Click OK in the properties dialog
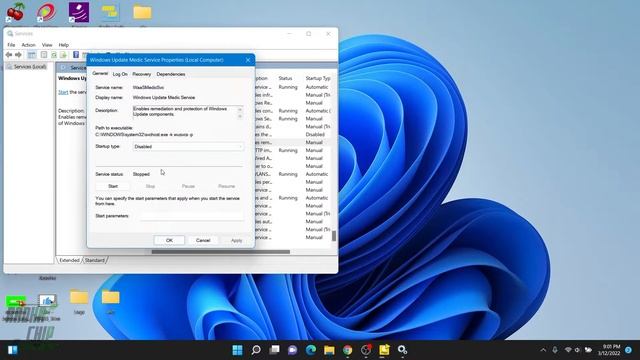Image resolution: width=640 pixels, height=360 pixels. (x=169, y=240)
